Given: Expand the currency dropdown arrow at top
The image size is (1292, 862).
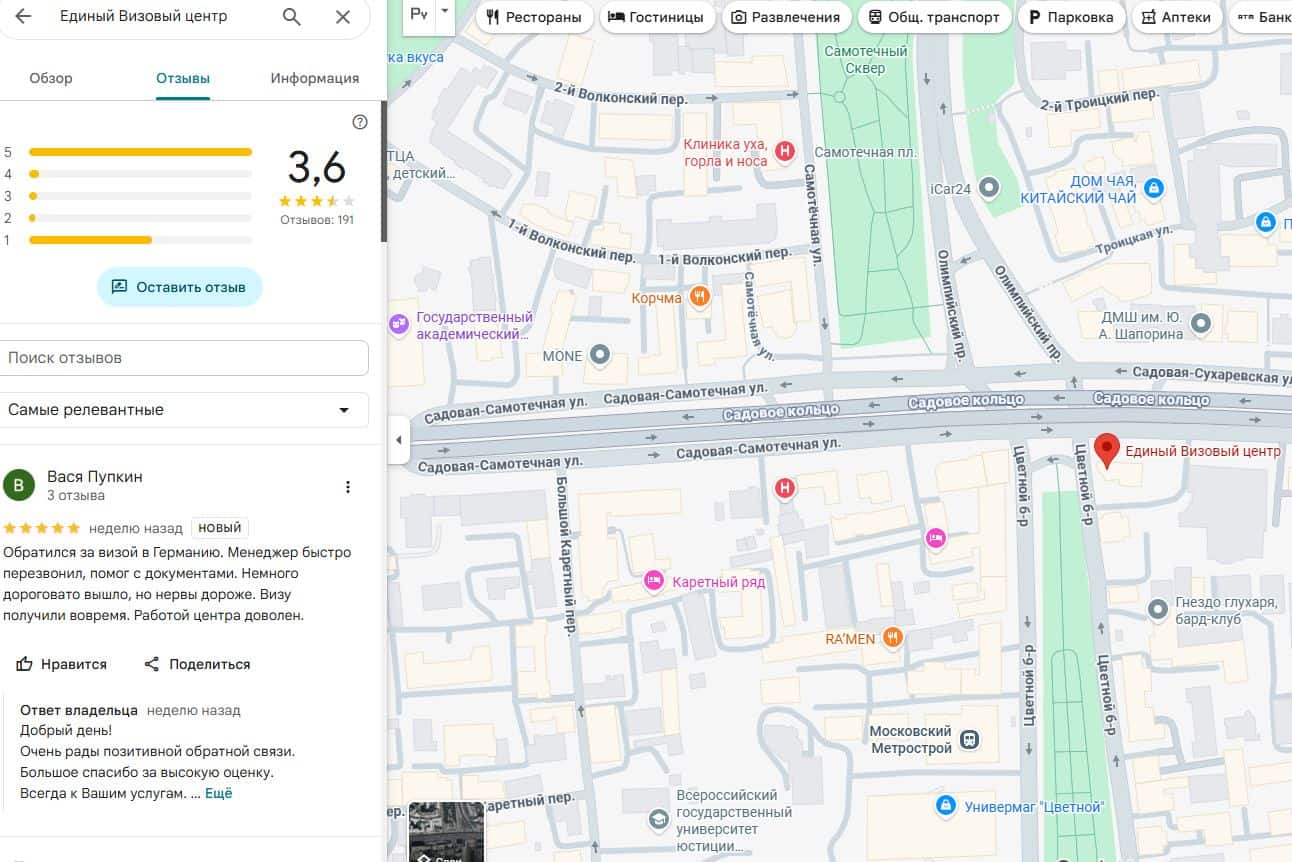Looking at the screenshot, I should coord(445,12).
